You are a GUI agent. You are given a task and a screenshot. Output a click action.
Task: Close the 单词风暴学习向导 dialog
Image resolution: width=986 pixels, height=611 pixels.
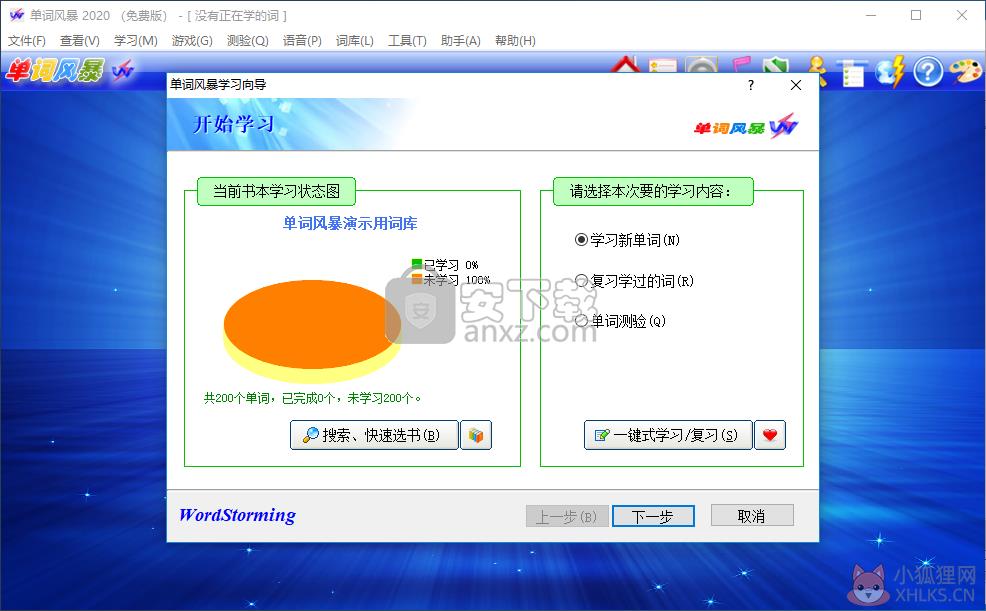click(795, 85)
